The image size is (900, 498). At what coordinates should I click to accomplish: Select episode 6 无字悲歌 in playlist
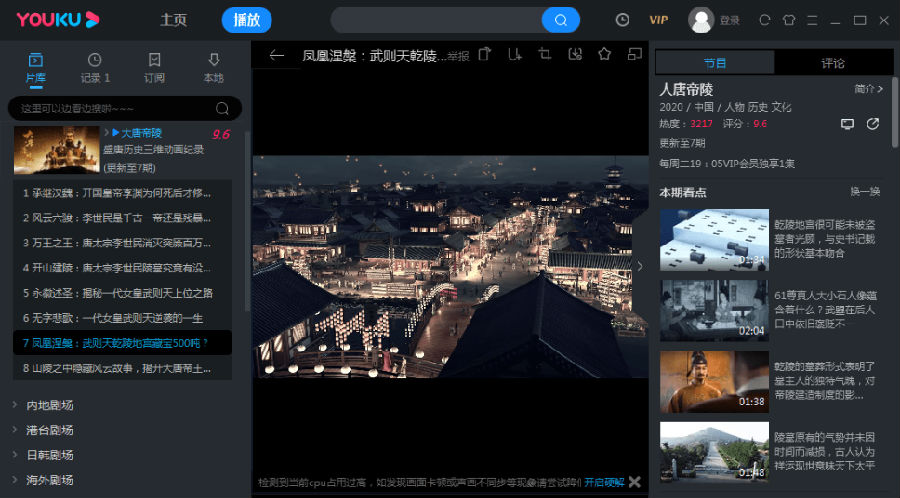114,318
